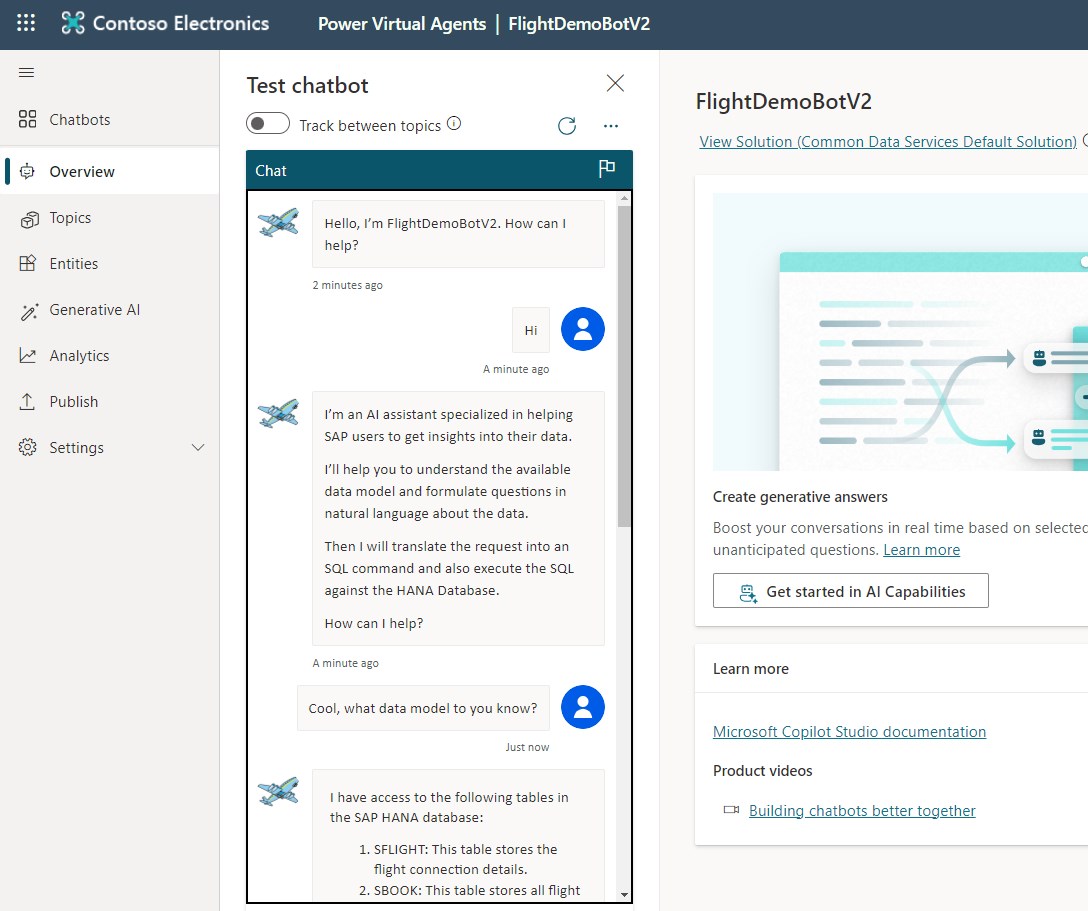This screenshot has width=1088, height=911.
Task: Click the generative answers illustration
Action: click(900, 332)
